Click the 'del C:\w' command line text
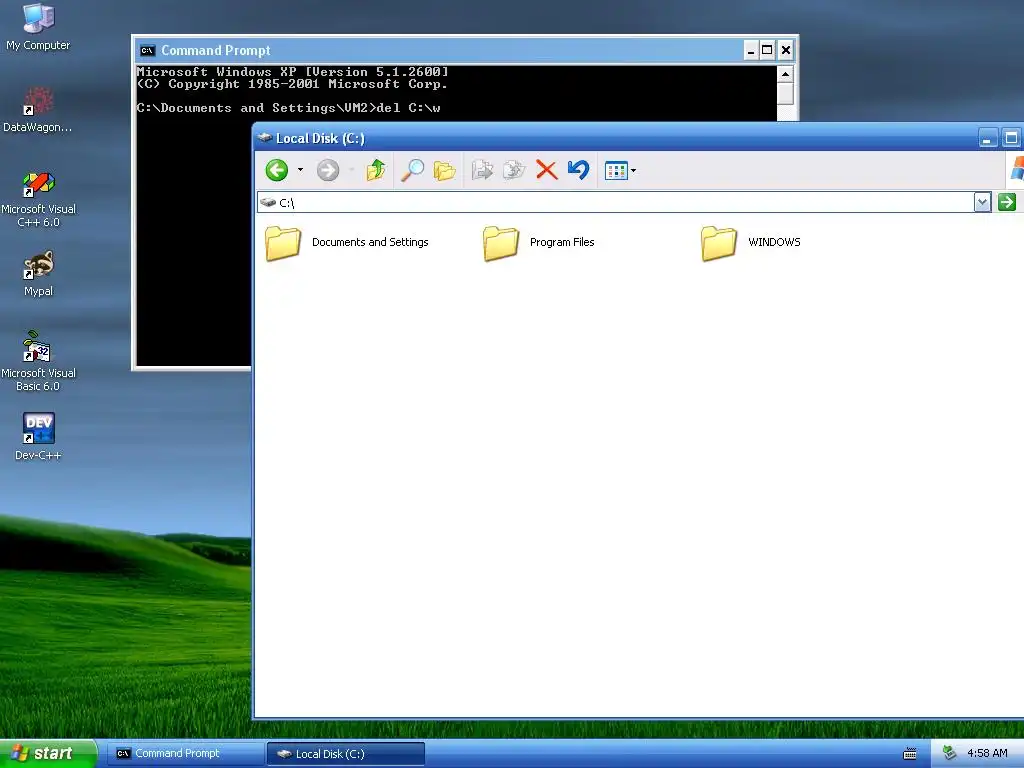 click(x=409, y=108)
